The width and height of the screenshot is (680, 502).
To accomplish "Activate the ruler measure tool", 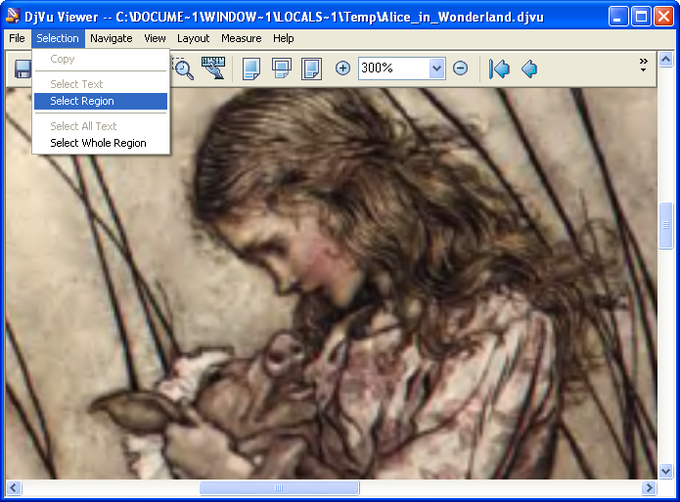I will [x=213, y=68].
